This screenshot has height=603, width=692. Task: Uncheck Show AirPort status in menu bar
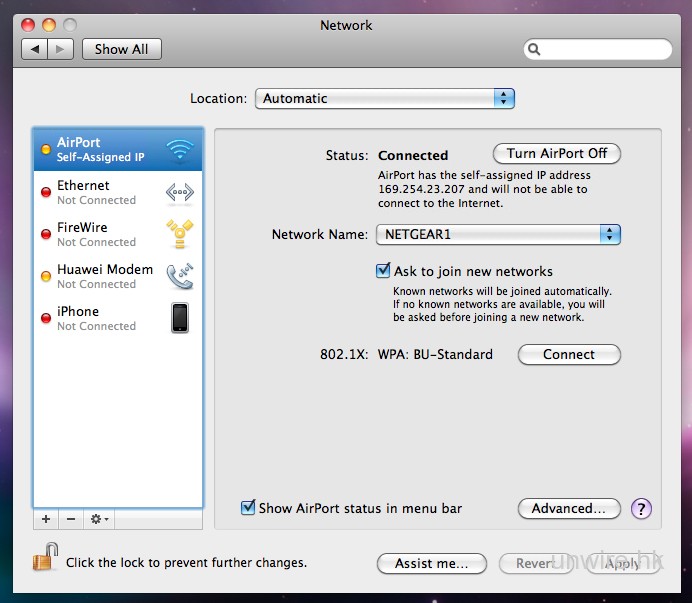point(249,508)
